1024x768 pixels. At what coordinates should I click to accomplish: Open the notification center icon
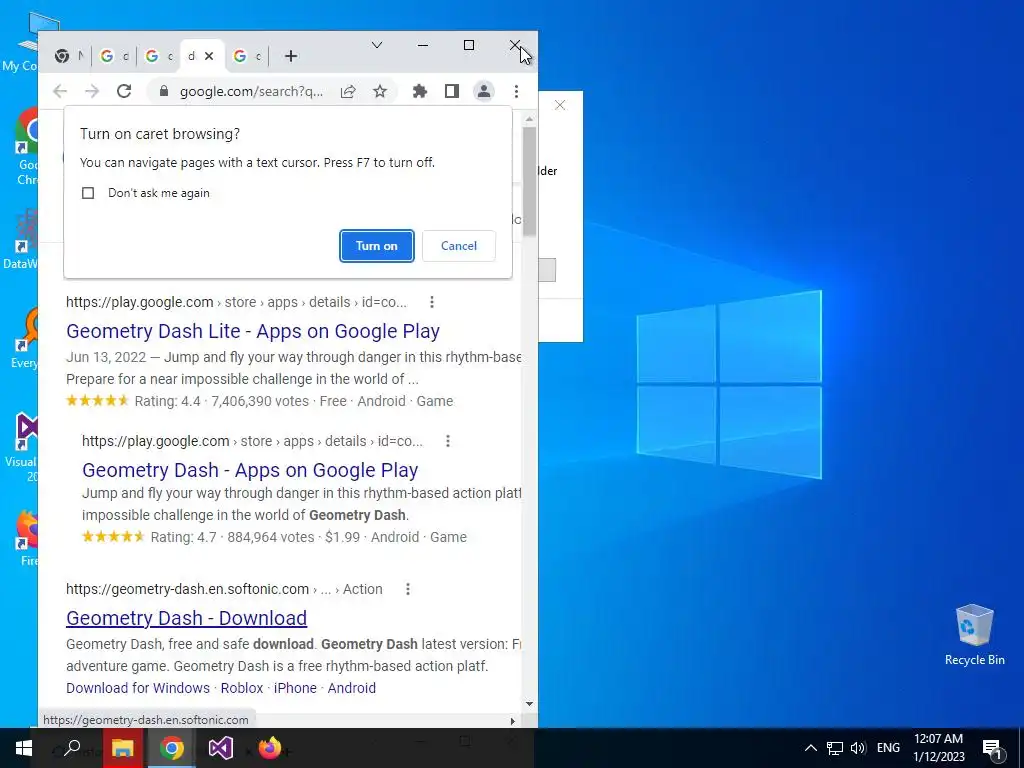coord(992,750)
